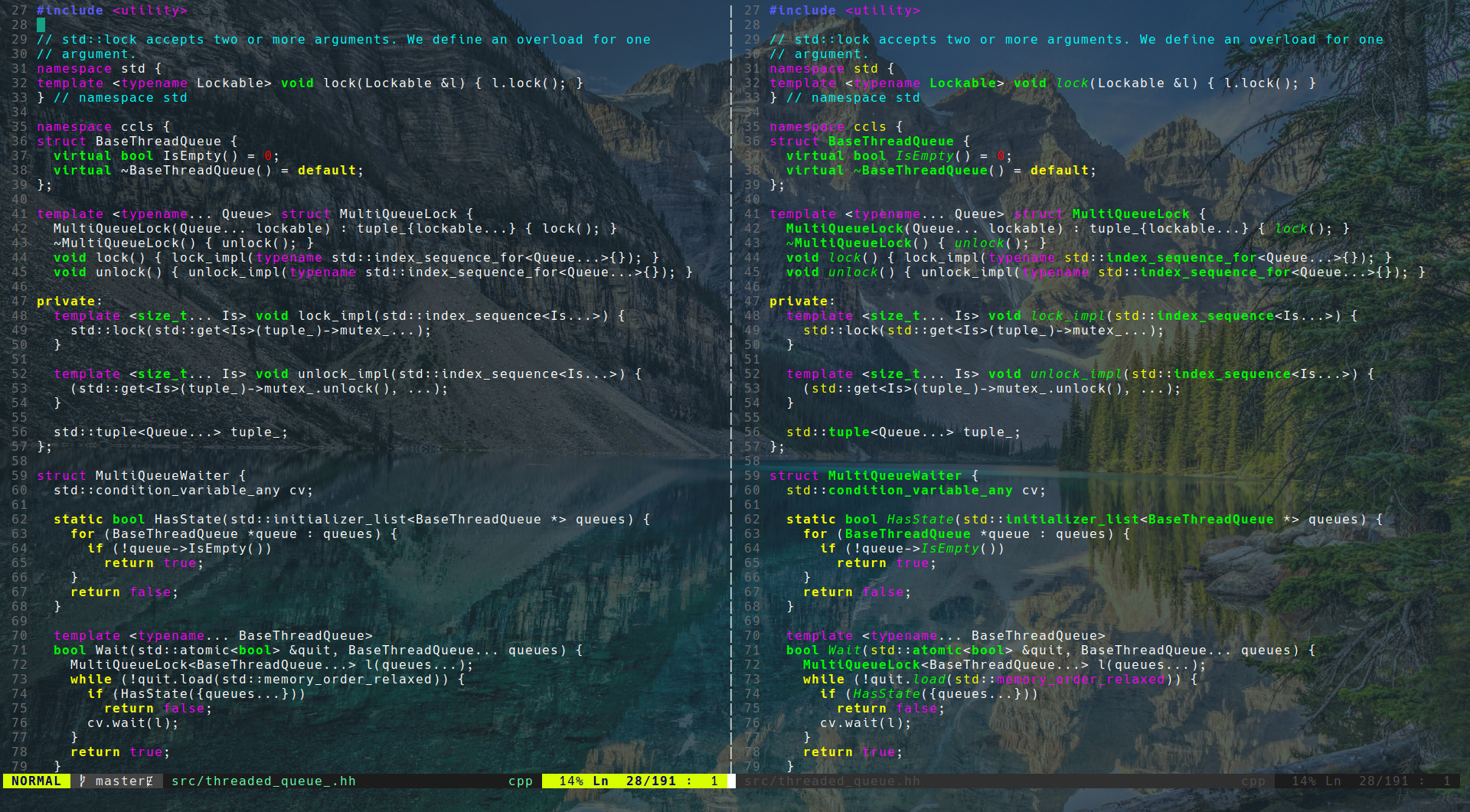Viewport: 1470px width, 812px height.
Task: Click 'std::tuple<Queue...>' on line 56, left pane
Action: click(x=137, y=432)
